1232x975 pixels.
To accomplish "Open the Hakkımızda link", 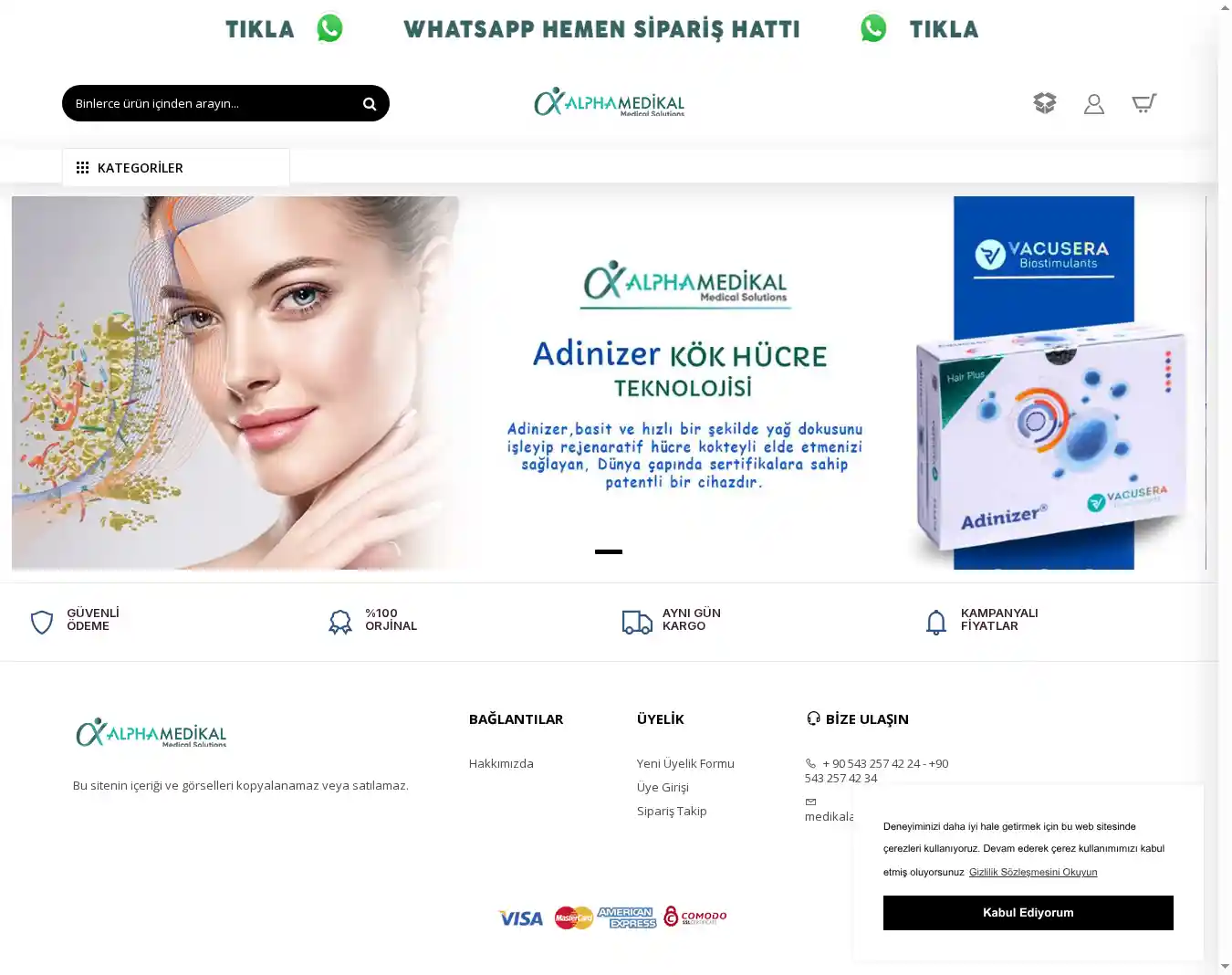I will [x=501, y=763].
